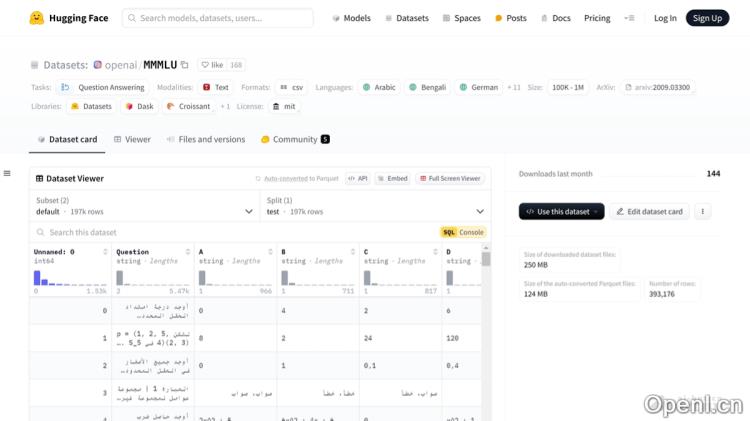Image resolution: width=750 pixels, height=421 pixels.
Task: Toggle sort on Unnamed: 0 column
Action: [x=105, y=252]
